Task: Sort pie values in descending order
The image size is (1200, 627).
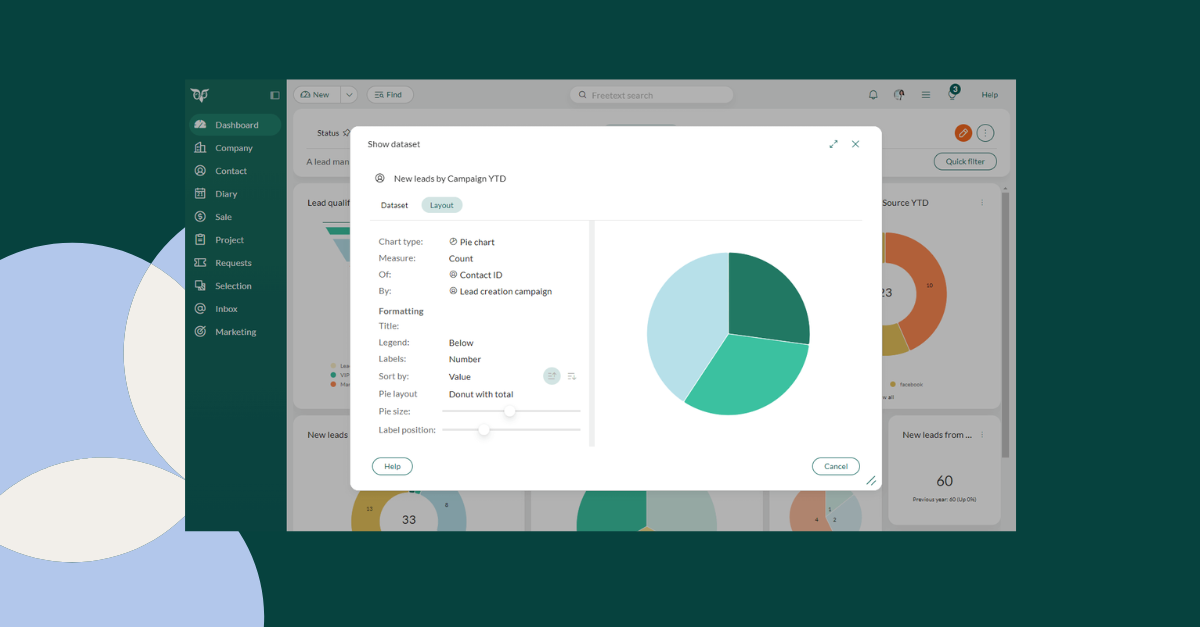Action: (572, 376)
